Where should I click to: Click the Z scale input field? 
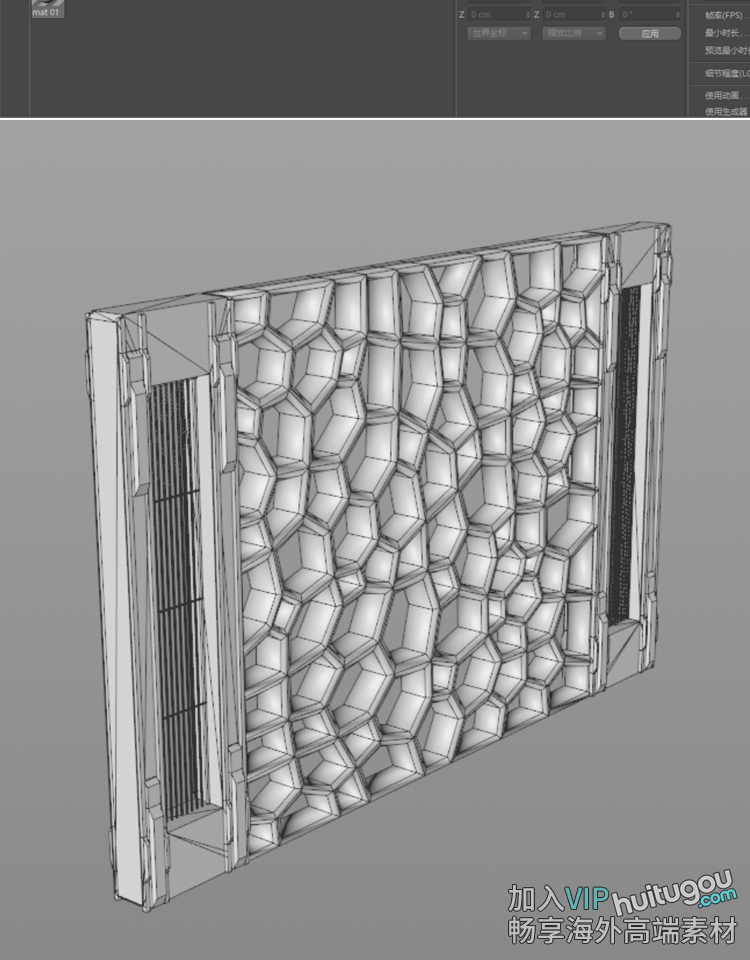click(568, 15)
